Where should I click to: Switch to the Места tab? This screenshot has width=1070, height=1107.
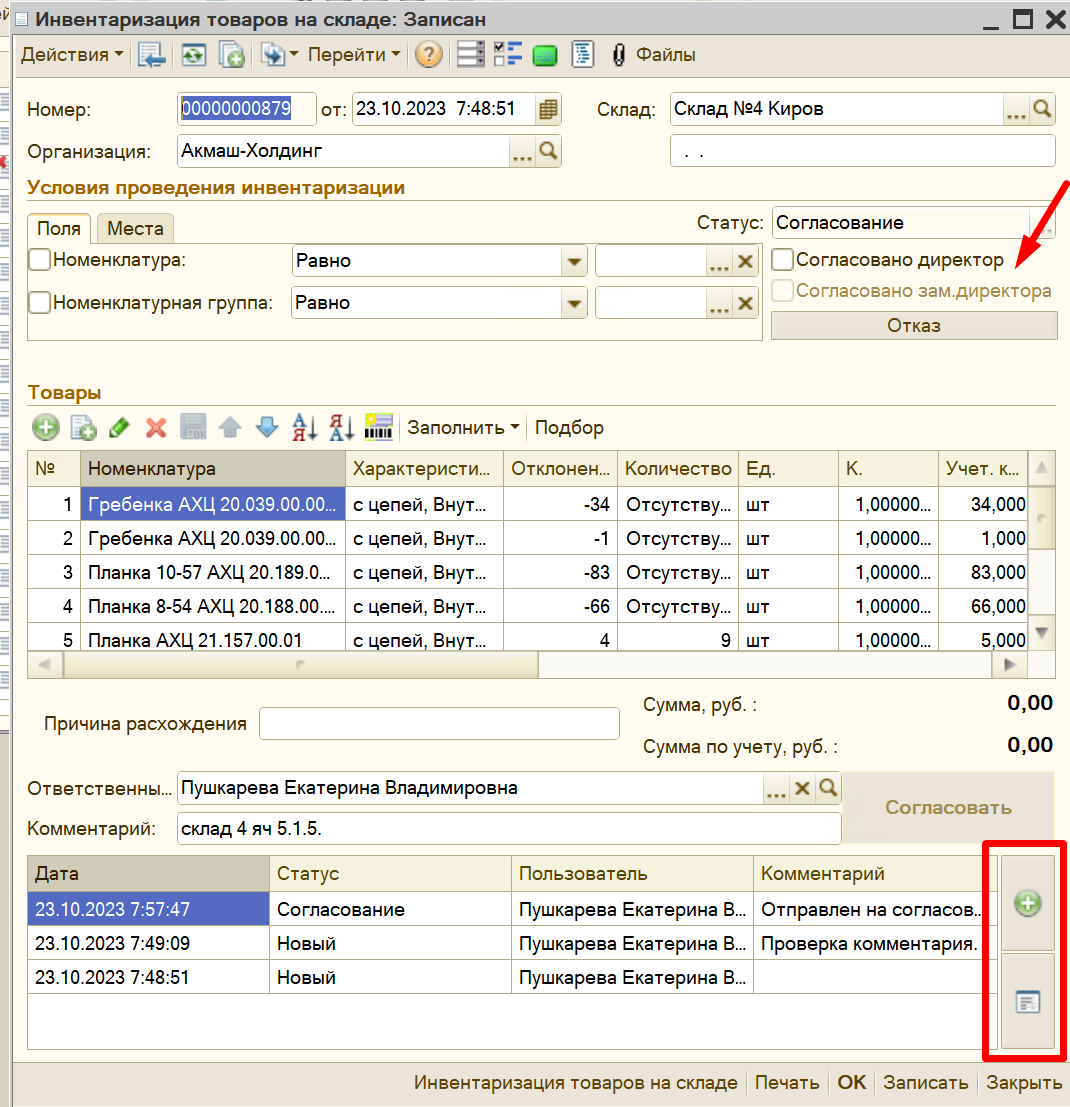pos(135,229)
